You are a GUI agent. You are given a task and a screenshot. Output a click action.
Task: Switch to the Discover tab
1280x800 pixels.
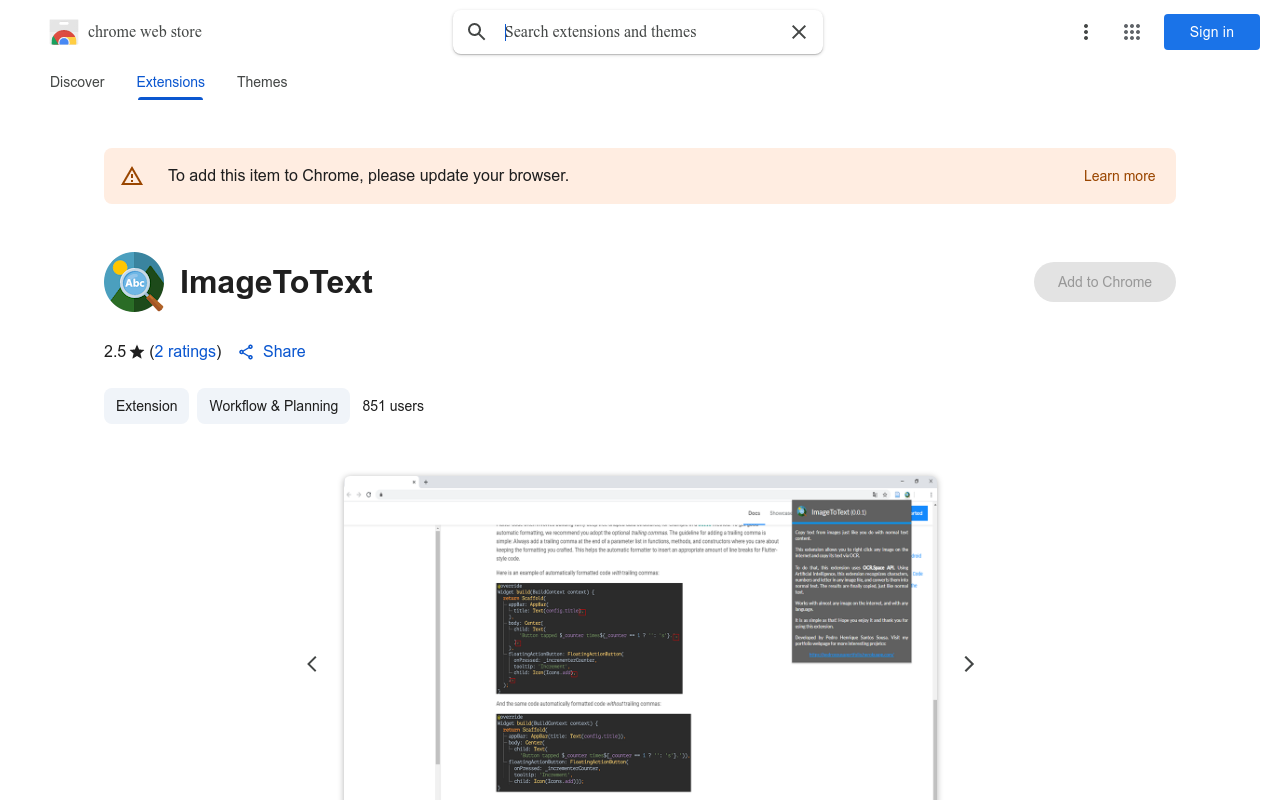click(77, 82)
